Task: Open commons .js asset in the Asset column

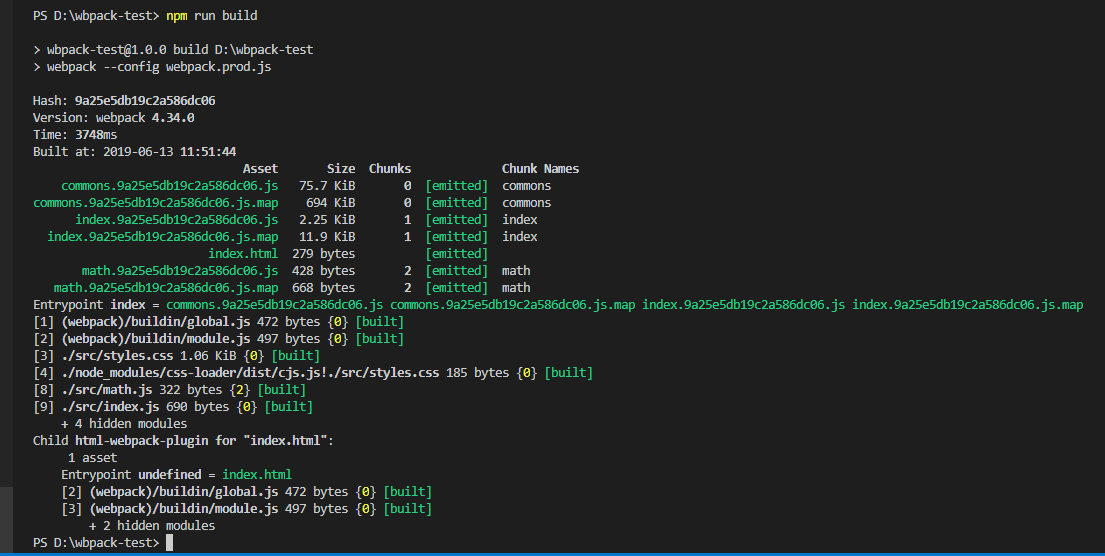Action: click(x=170, y=185)
